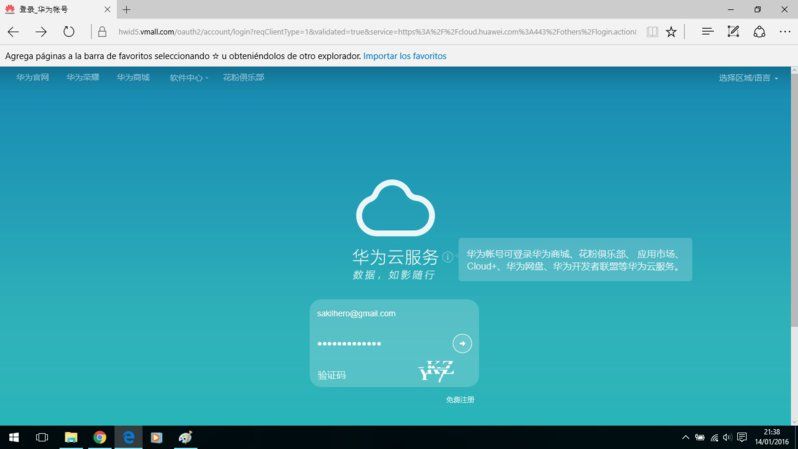The image size is (798, 449).
Task: Open File Explorer from the taskbar
Action: tap(71, 437)
